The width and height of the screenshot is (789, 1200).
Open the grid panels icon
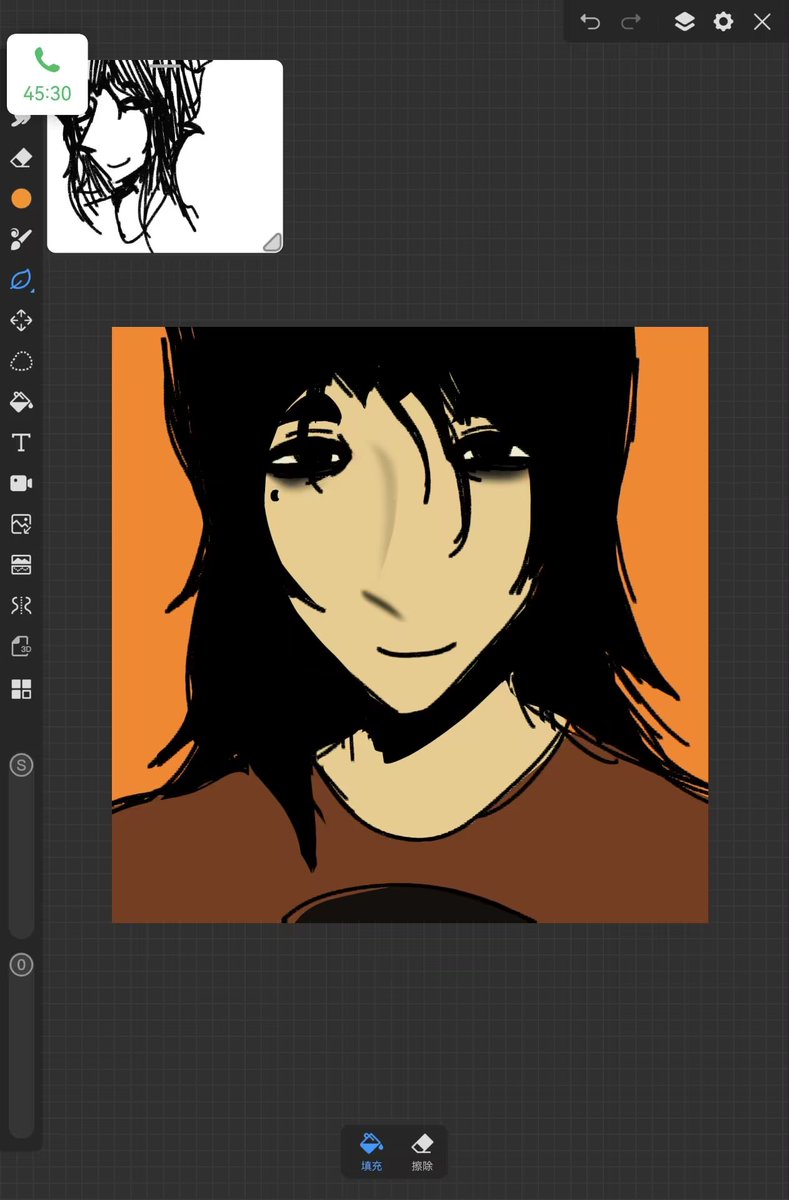pos(21,688)
